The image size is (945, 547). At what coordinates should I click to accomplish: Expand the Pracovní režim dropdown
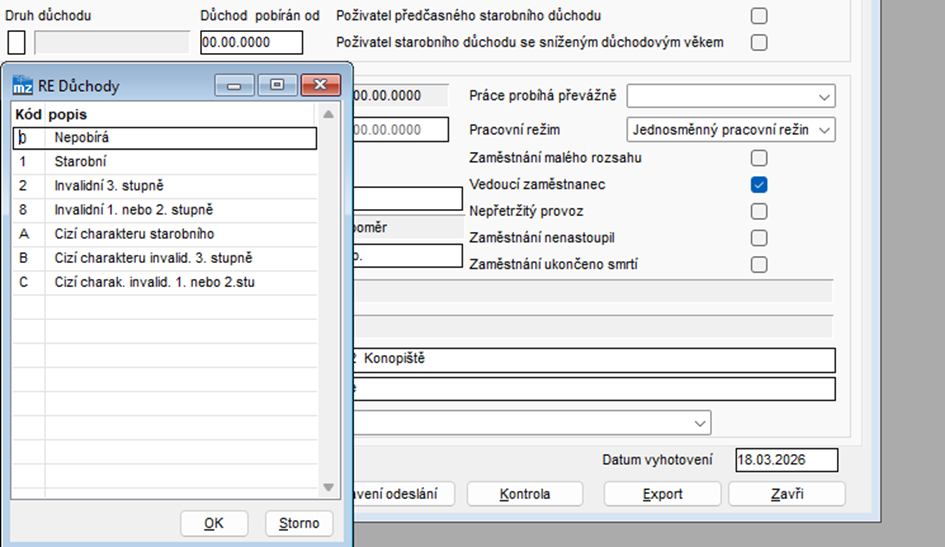[730, 130]
